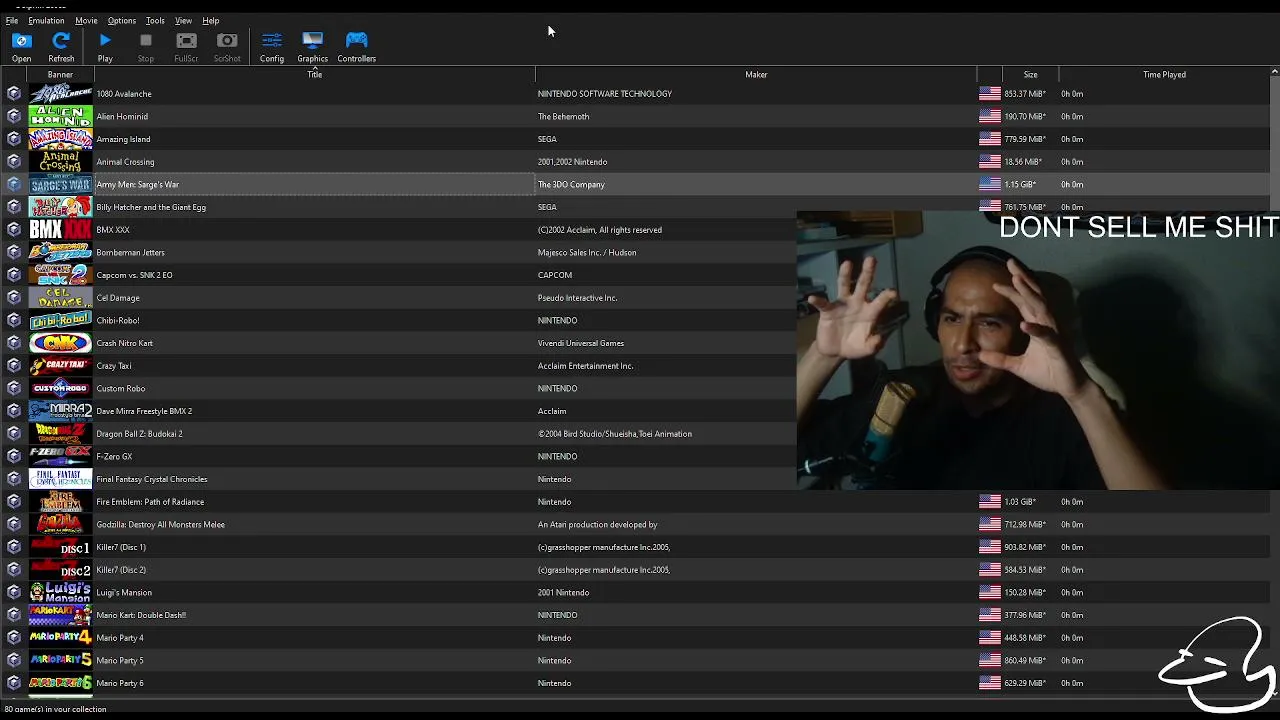The width and height of the screenshot is (1280, 720).
Task: Select the Crash Nitro Kart banner thumbnail
Action: (61, 343)
